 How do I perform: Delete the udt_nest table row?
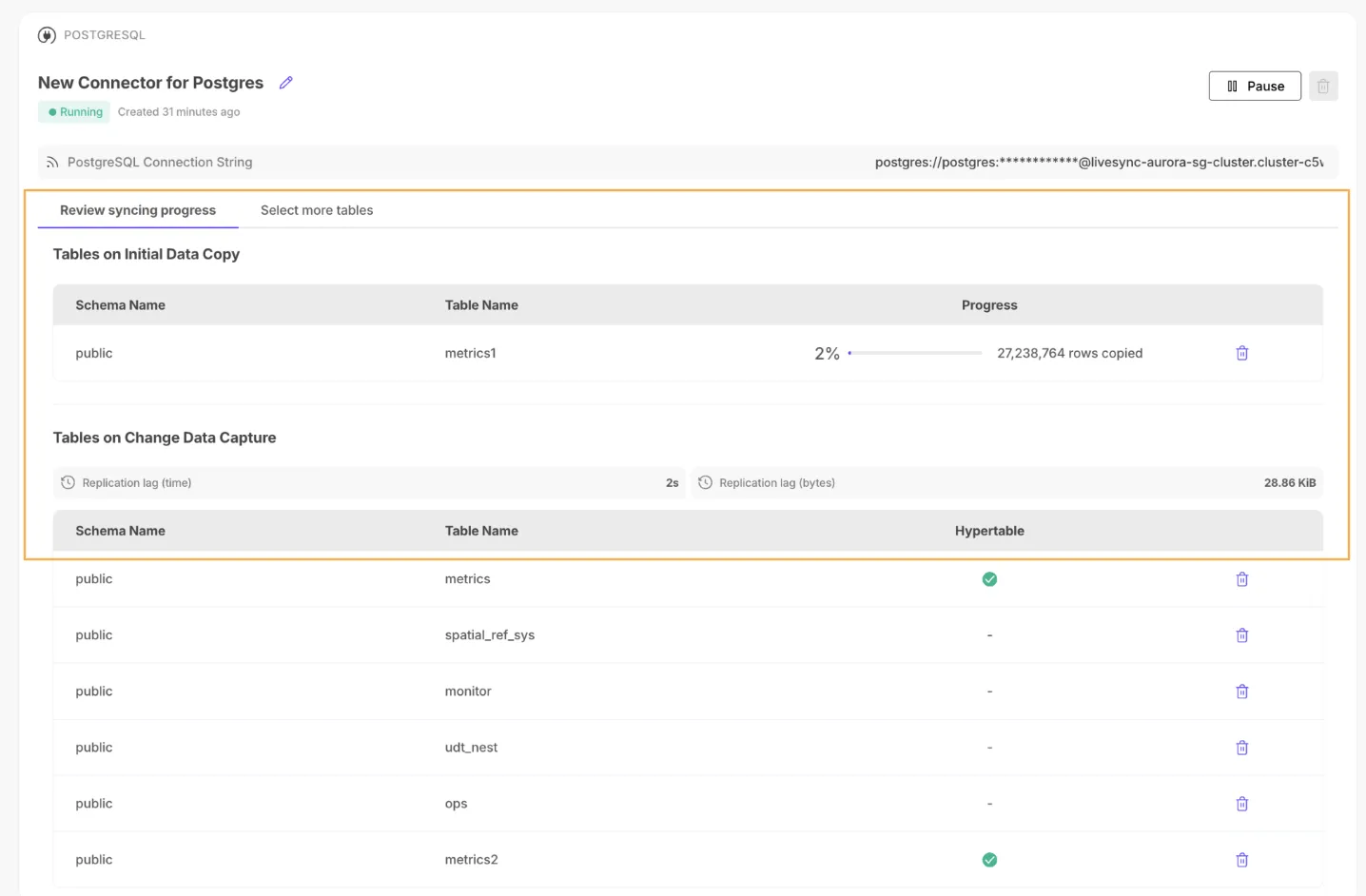click(x=1241, y=748)
